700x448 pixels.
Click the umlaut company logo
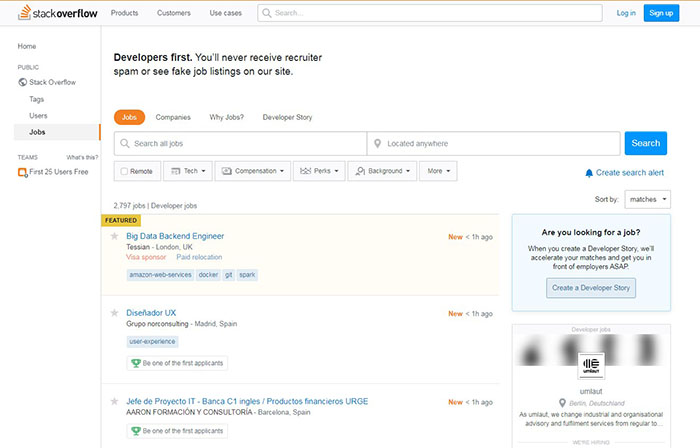(591, 366)
